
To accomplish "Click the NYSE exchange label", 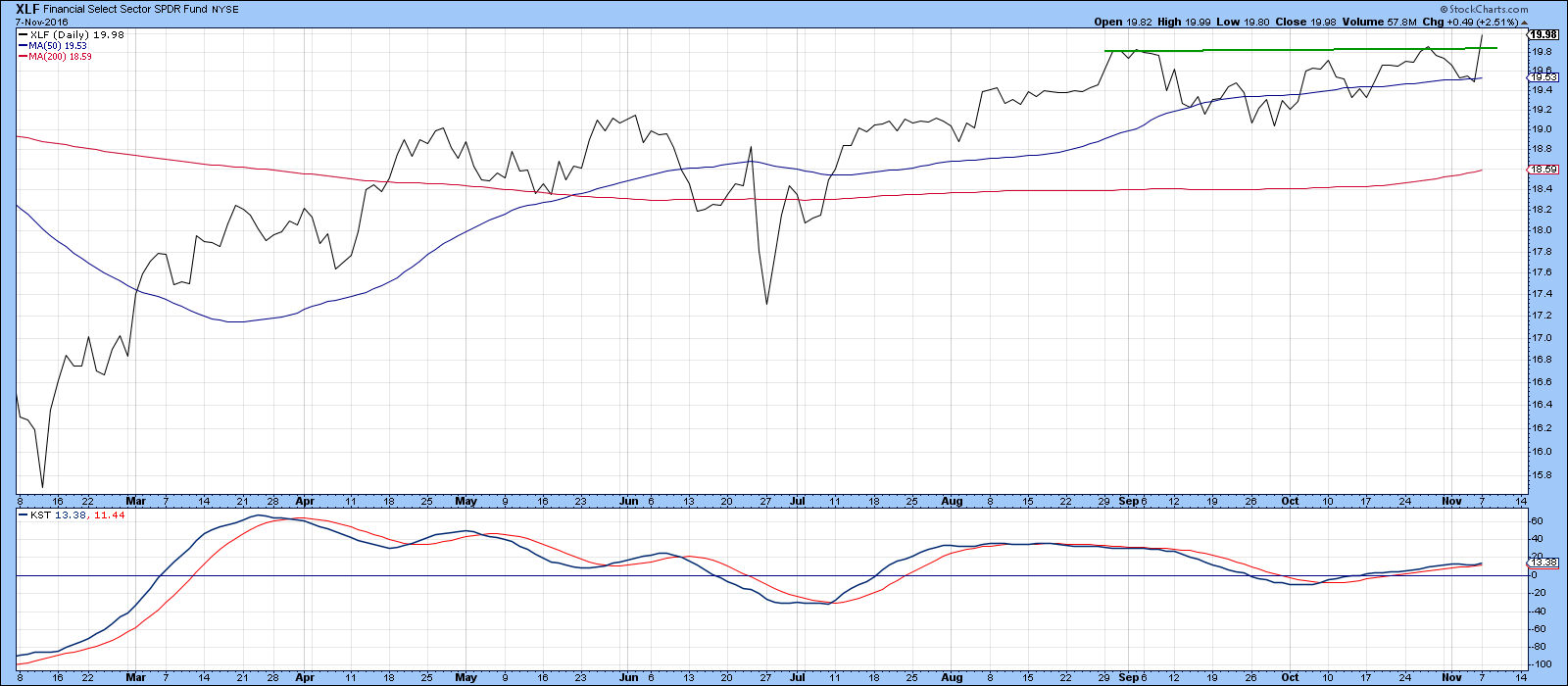I will (x=223, y=10).
